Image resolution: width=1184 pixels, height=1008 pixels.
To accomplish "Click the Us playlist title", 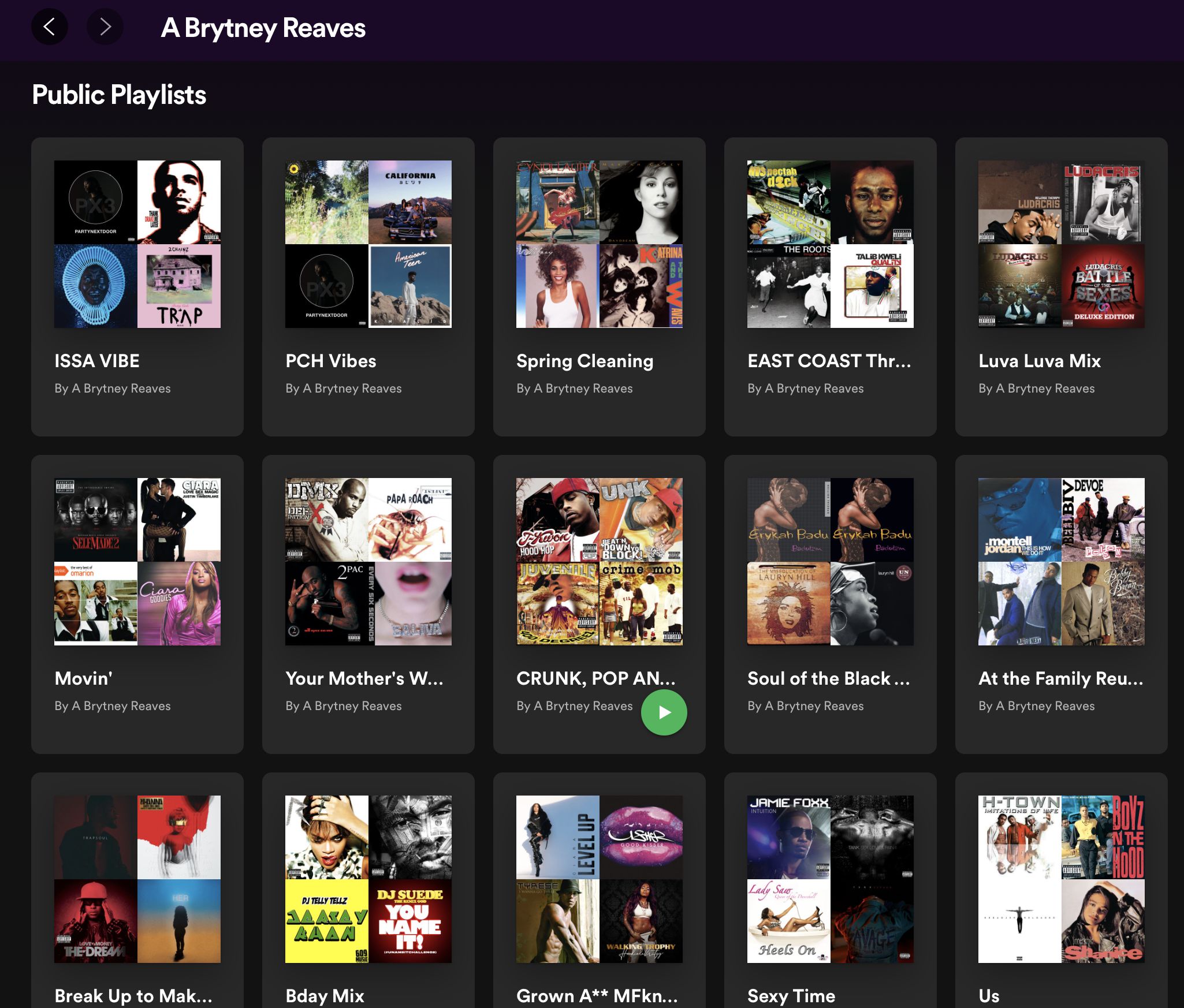I will (989, 996).
